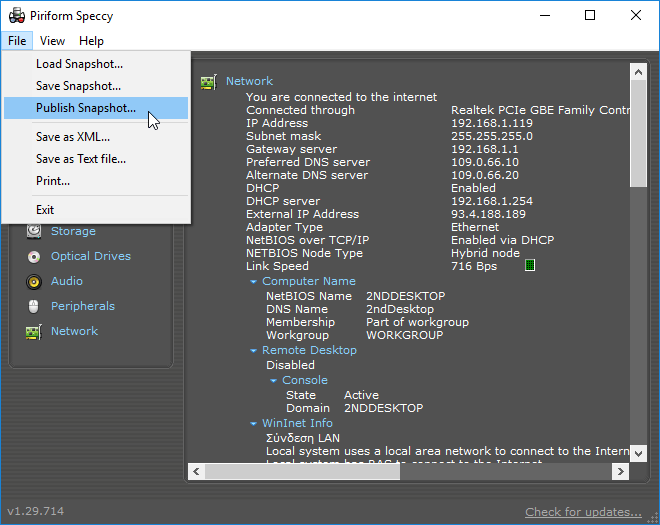Click Remote Desktop 'Disabled' status text
Viewport: 660px width, 525px height.
click(290, 365)
